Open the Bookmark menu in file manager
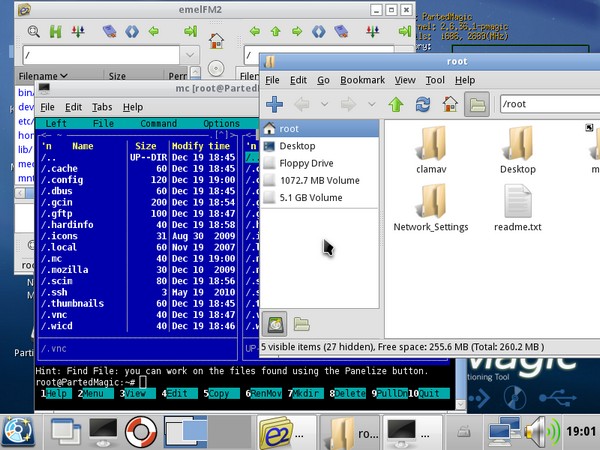Screen dimensions: 600x450 pos(361,80)
